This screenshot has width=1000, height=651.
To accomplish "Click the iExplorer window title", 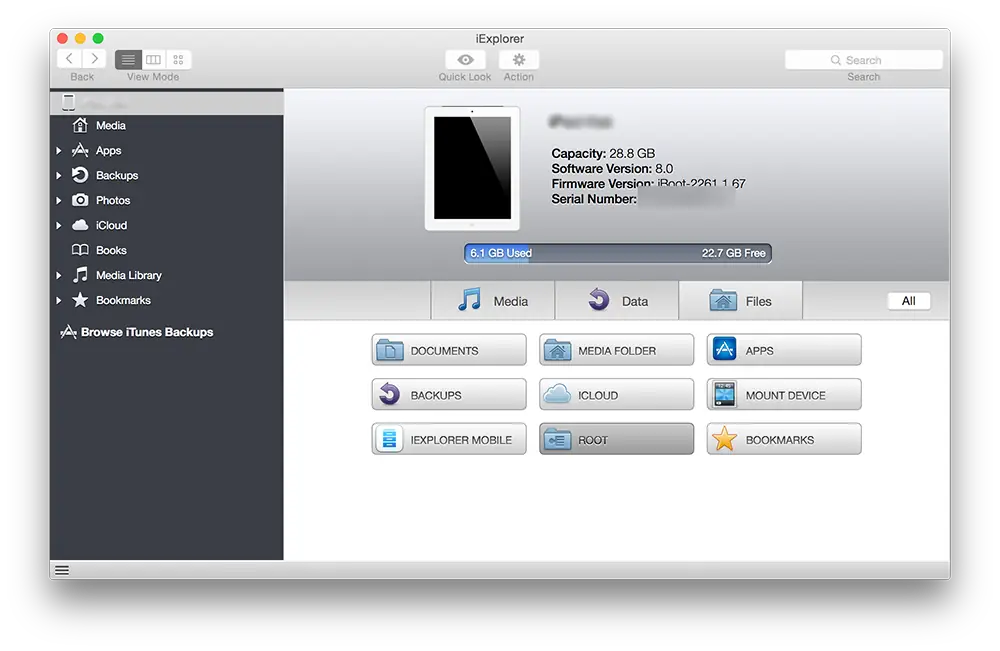I will (499, 39).
